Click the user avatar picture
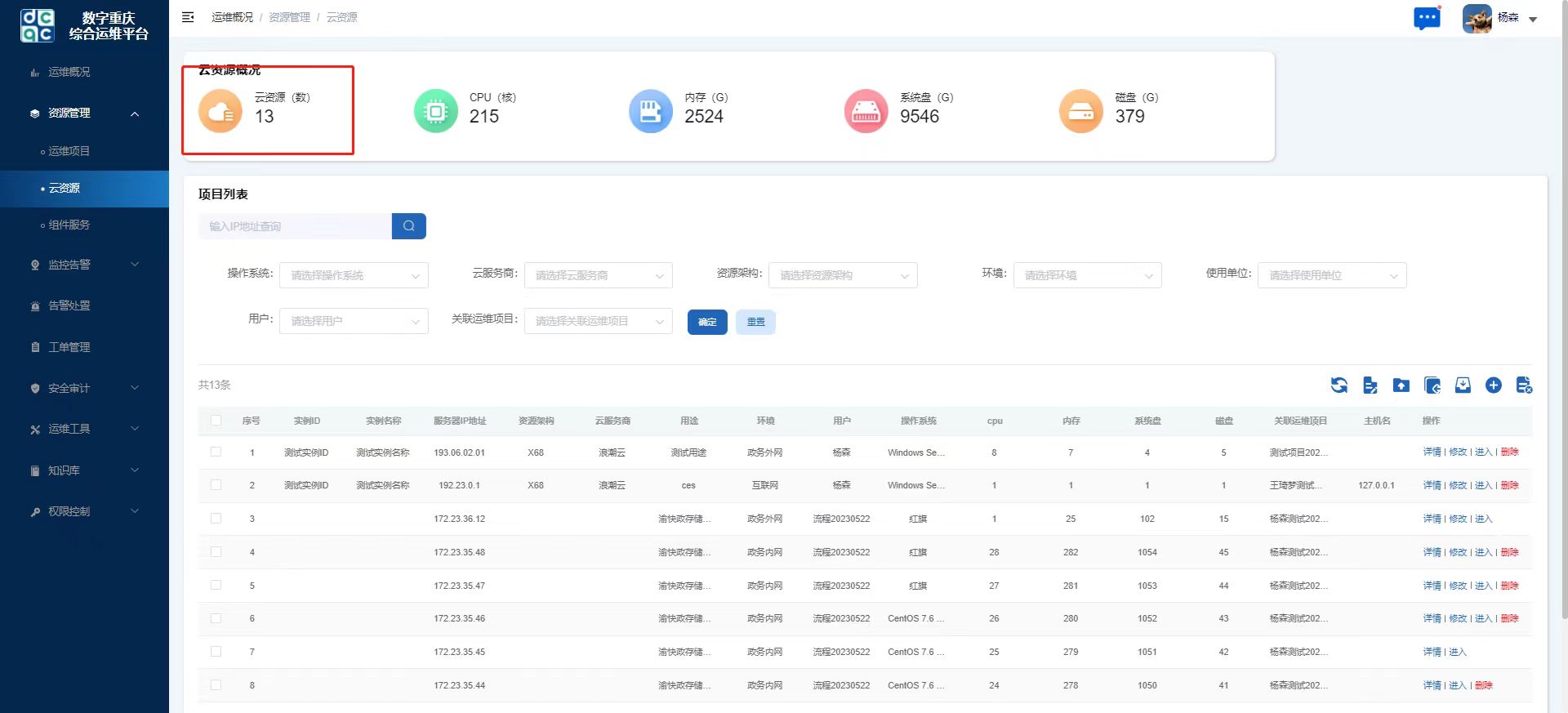 pos(1477,18)
